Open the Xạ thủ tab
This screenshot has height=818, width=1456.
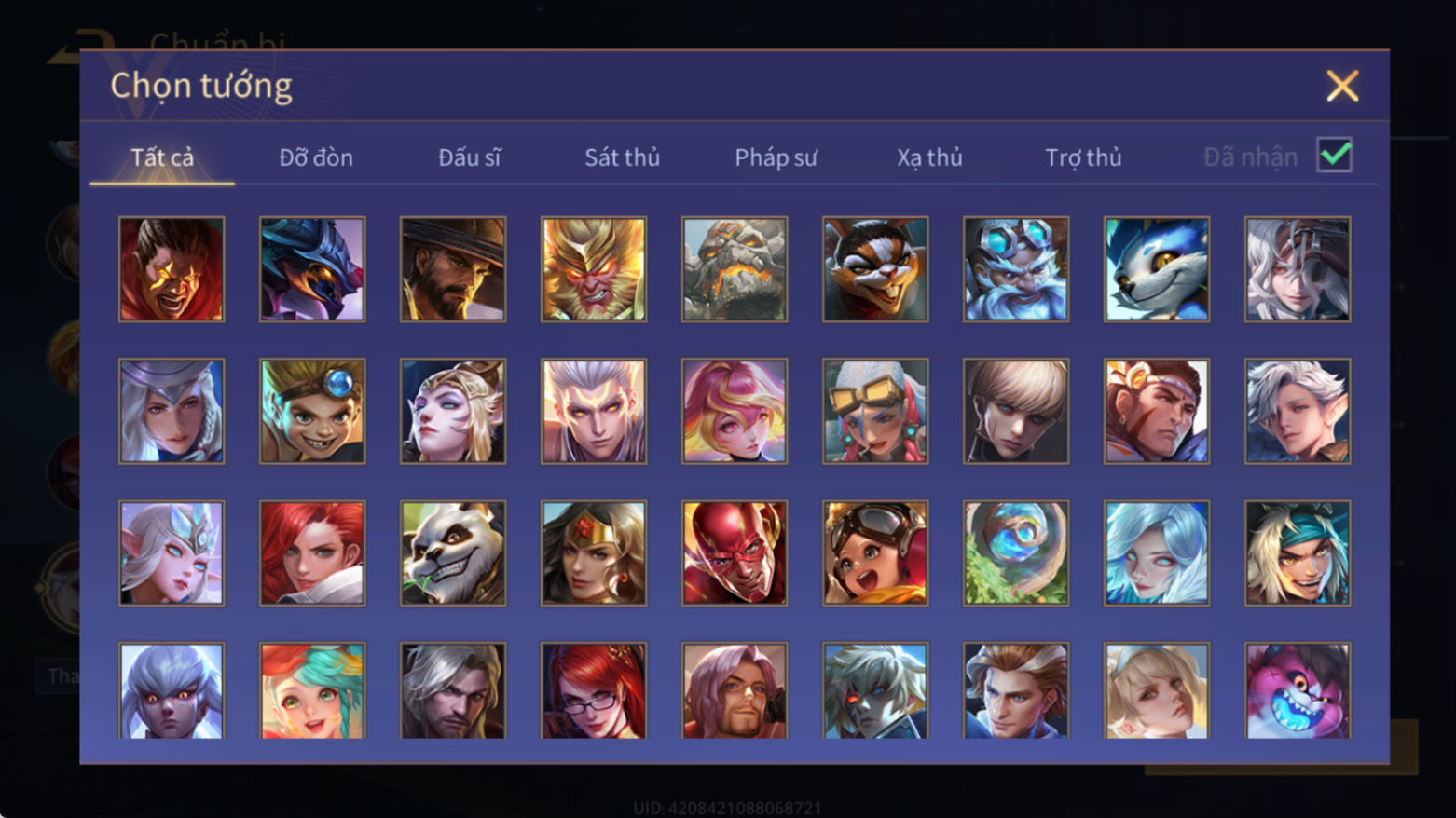[929, 157]
